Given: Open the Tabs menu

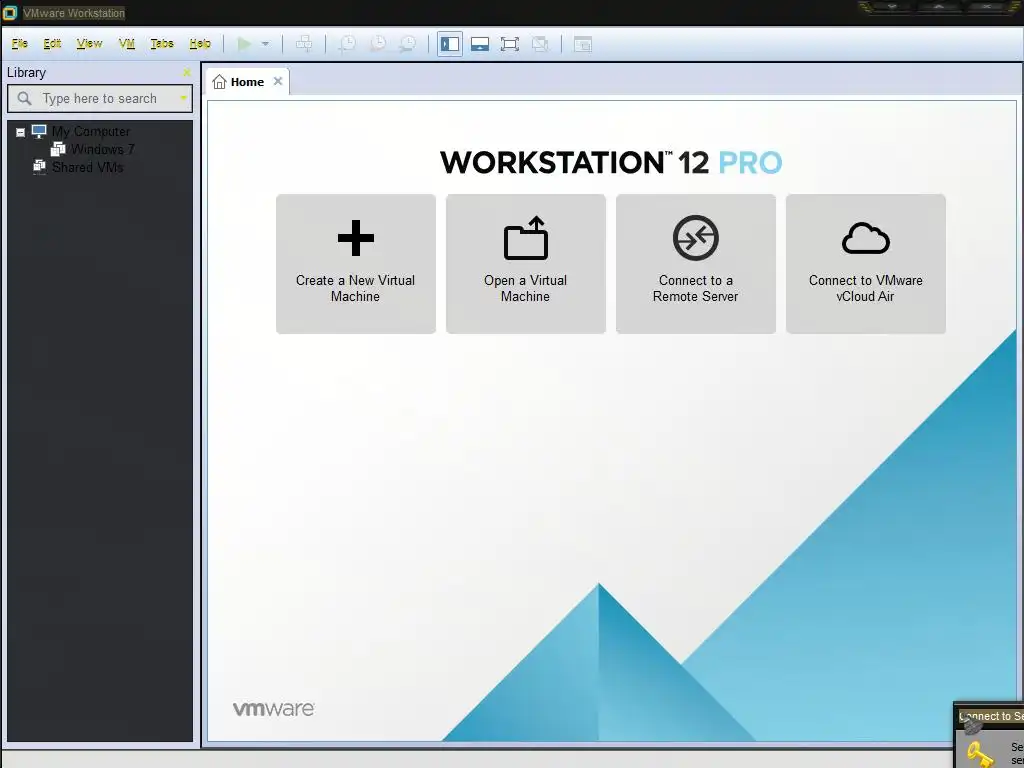Looking at the screenshot, I should [162, 44].
